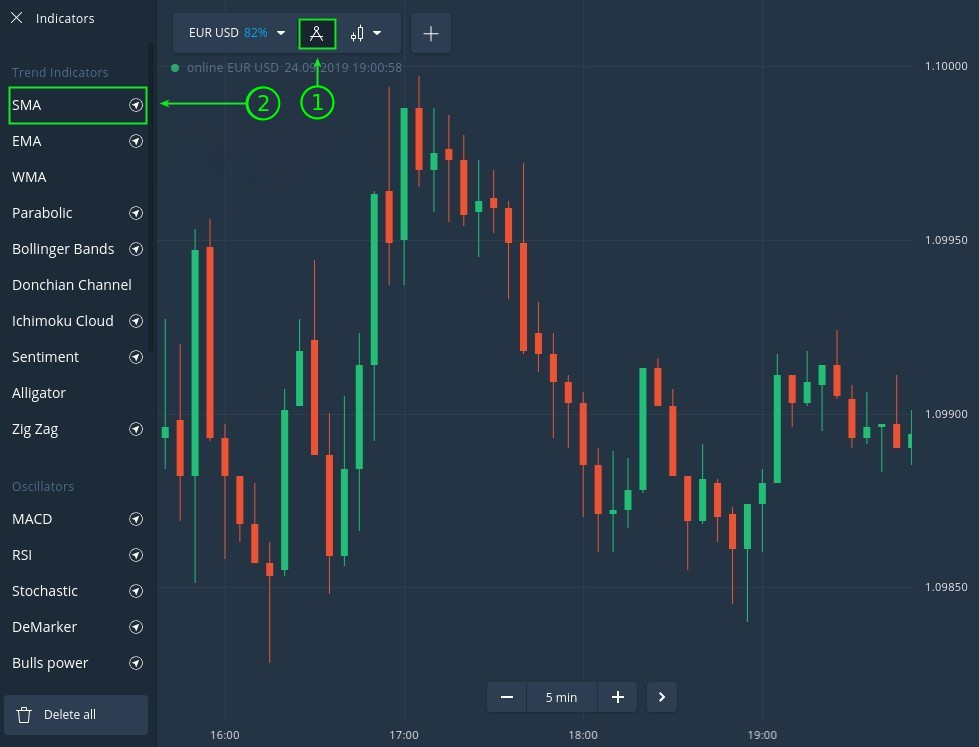Open the indicators compass tool in the toolbar
Image resolution: width=979 pixels, height=747 pixels.
coord(317,34)
